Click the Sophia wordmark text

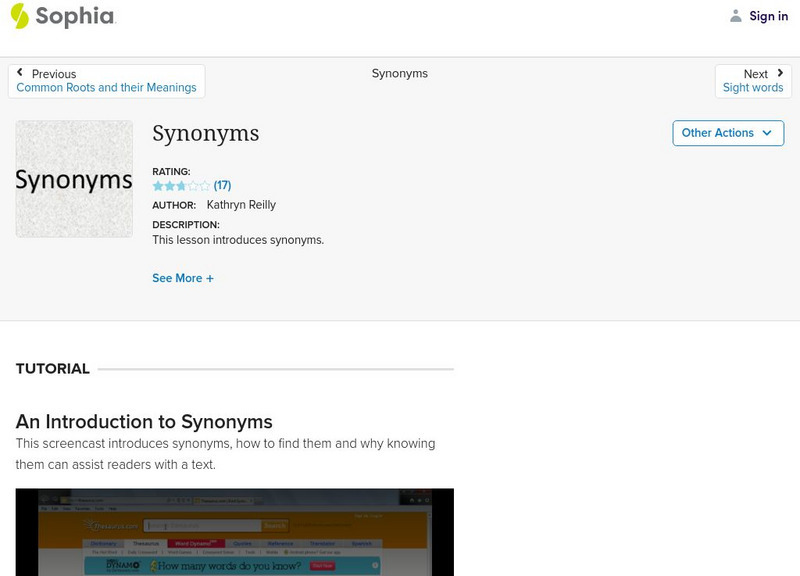(x=75, y=16)
